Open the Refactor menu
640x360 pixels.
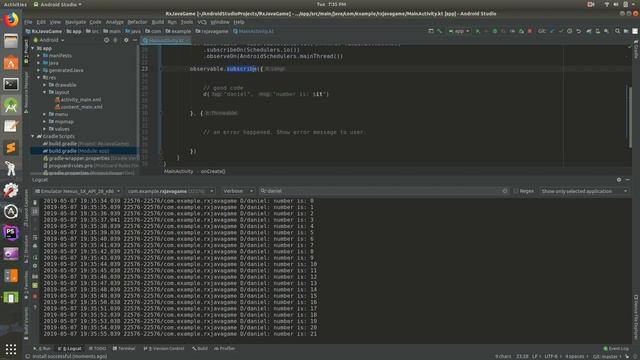[137, 22]
